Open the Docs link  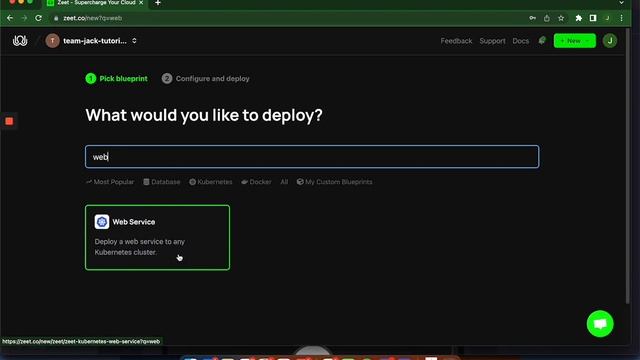(x=520, y=41)
